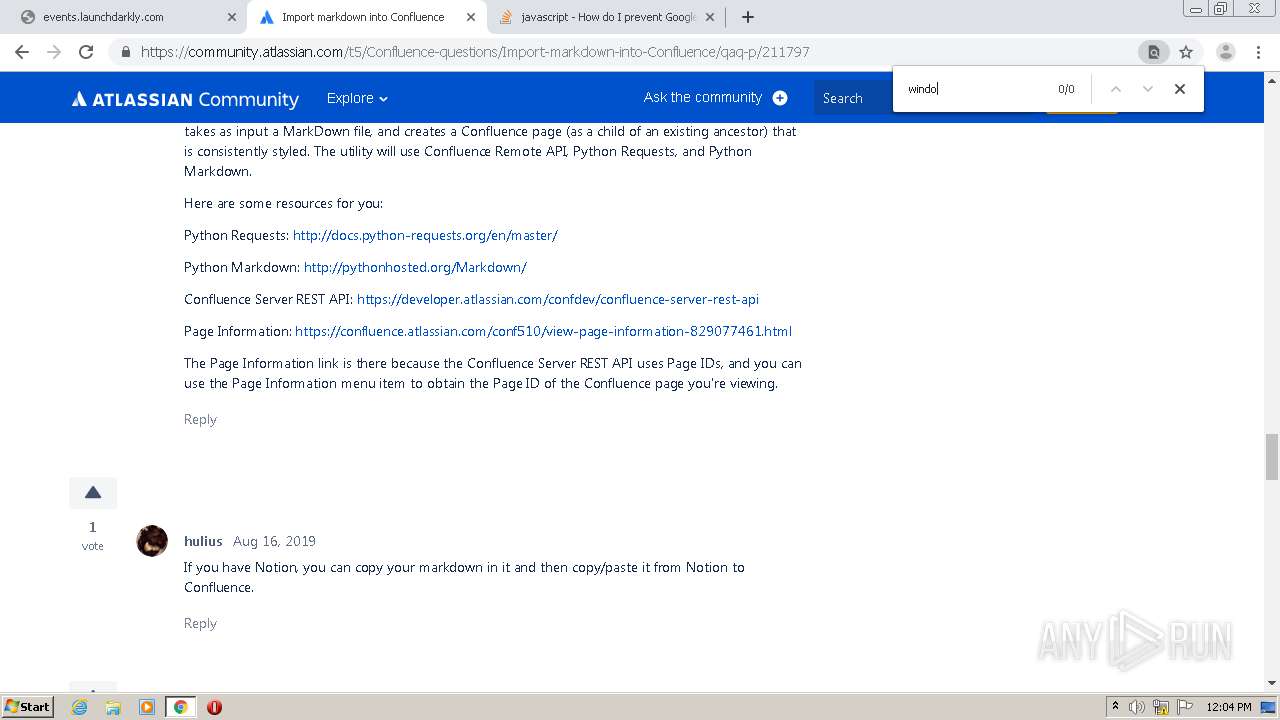Go forward with the browser forward arrow
Viewport: 1280px width, 720px height.
pyautogui.click(x=54, y=52)
